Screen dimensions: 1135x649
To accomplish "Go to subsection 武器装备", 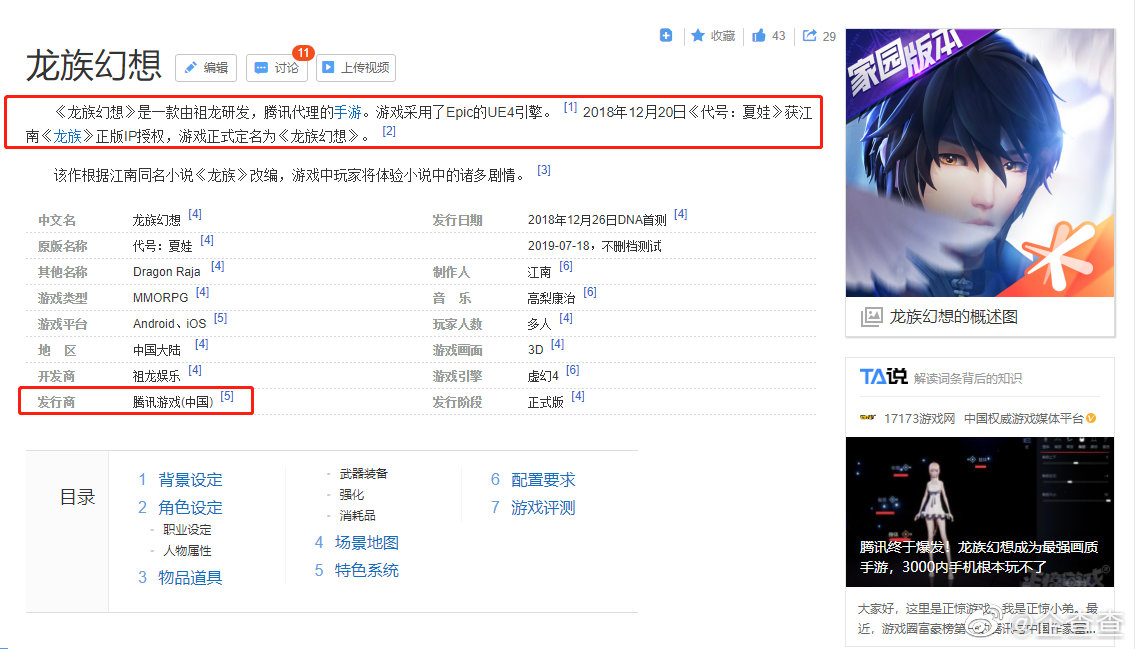I will tap(363, 473).
